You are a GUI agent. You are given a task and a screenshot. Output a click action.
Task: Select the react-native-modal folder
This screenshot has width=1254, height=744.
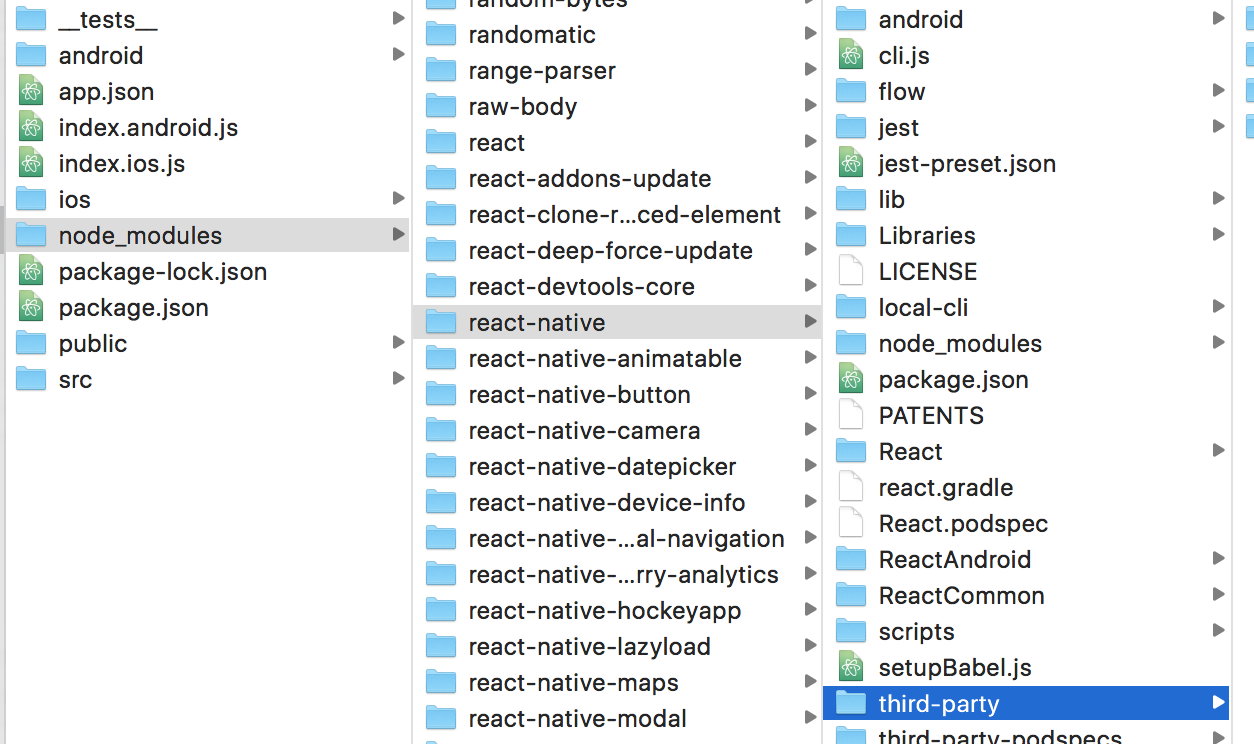(x=617, y=719)
